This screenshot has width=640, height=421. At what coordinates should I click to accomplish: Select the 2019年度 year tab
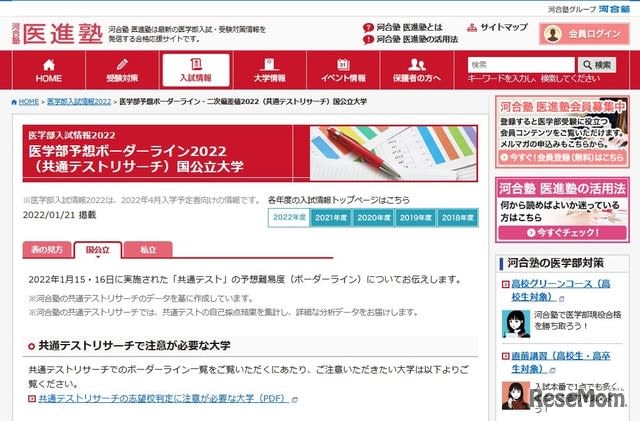pos(416,218)
